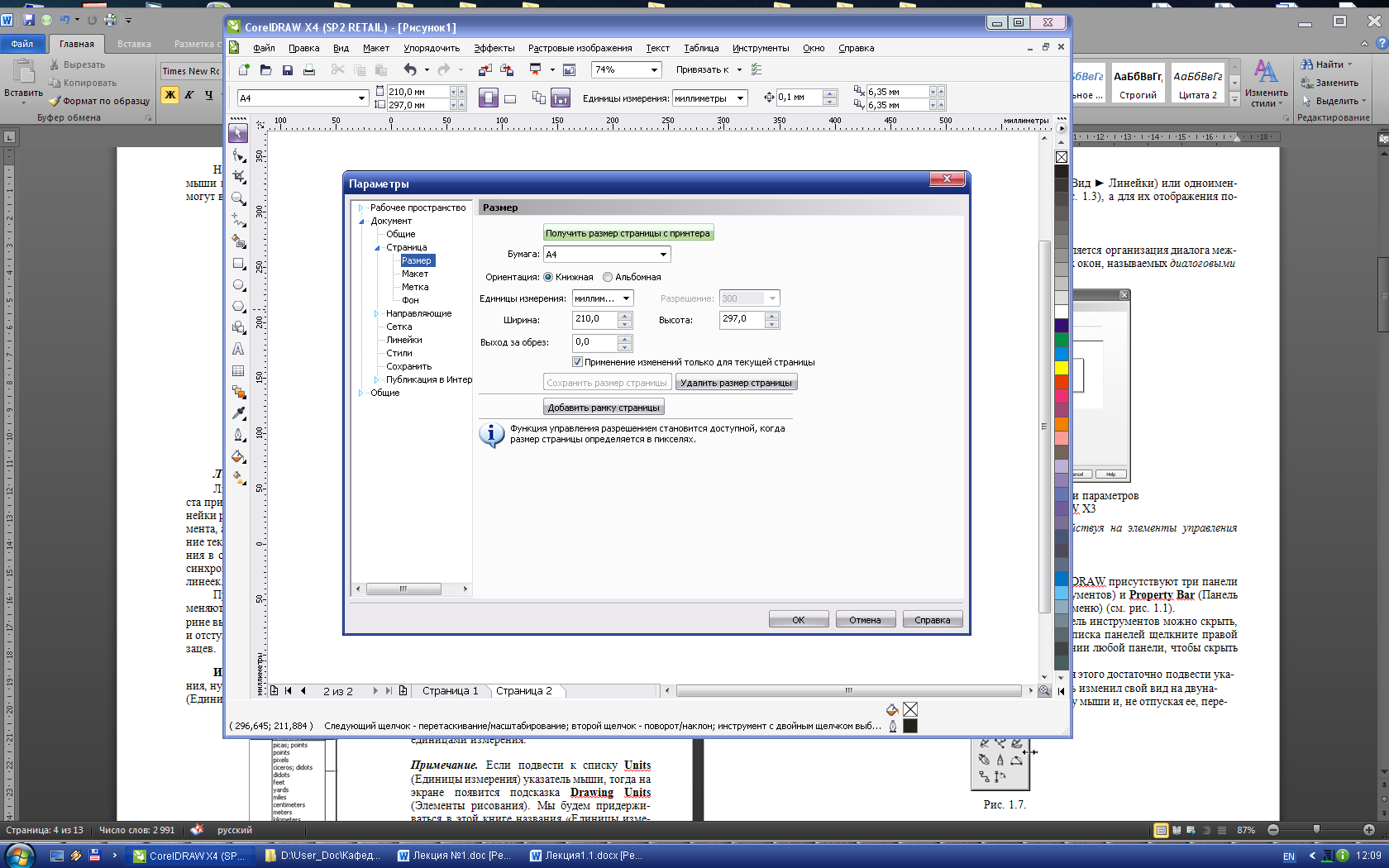Viewport: 1389px width, 868px height.
Task: Toggle the all pages size button on property bar
Action: pos(539,98)
